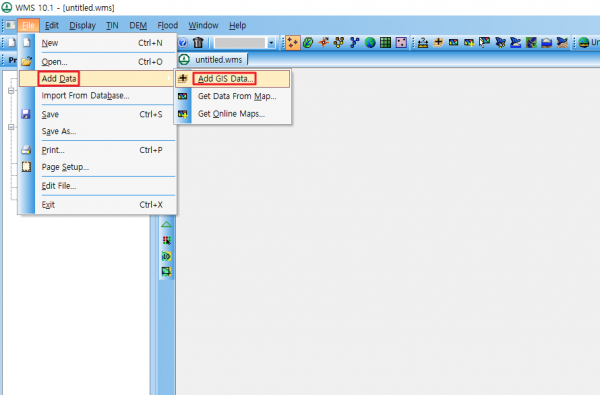Open the toolbar combo box dropdown arrow

pos(271,43)
